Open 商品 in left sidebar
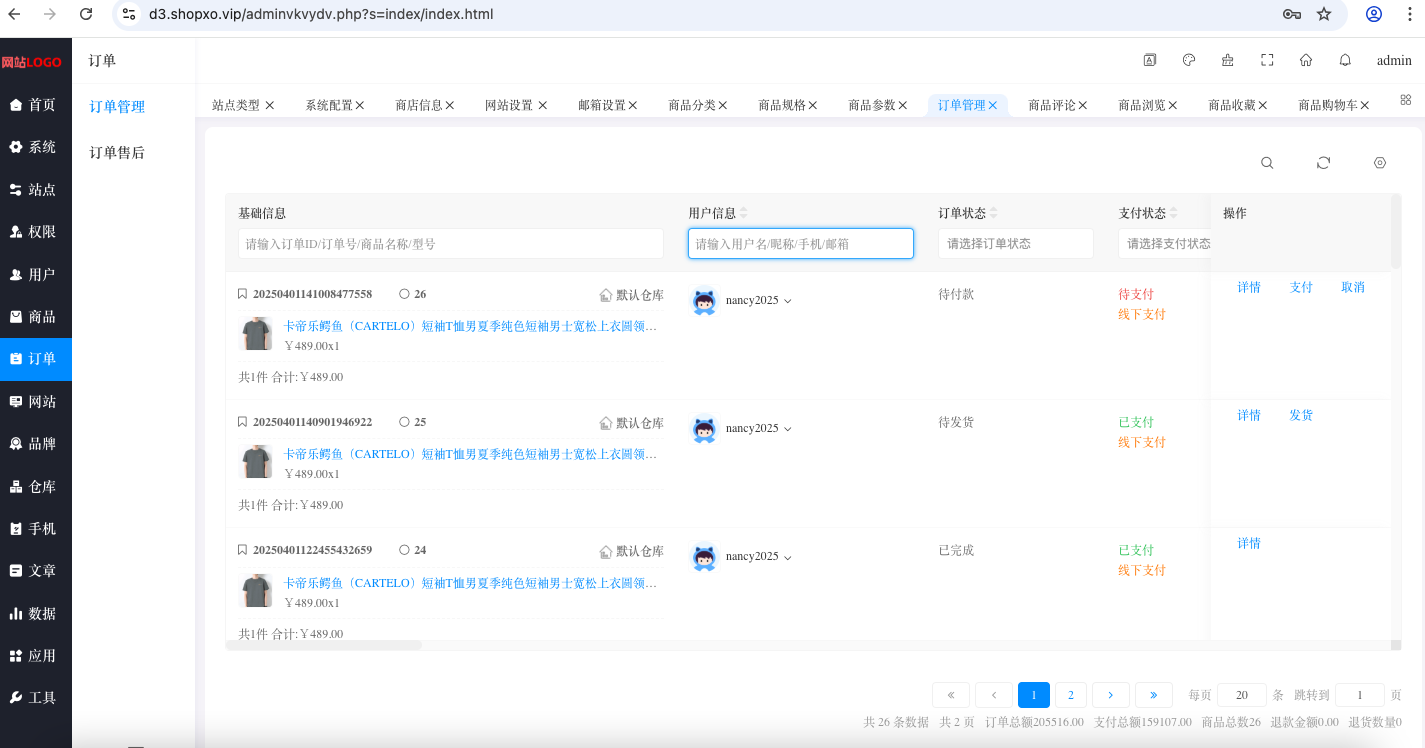 [35, 316]
